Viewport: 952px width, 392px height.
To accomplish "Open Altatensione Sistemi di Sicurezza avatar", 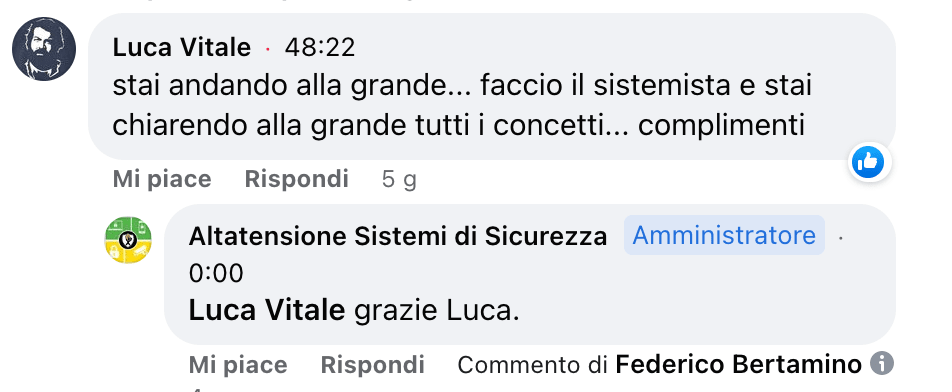I will (128, 240).
